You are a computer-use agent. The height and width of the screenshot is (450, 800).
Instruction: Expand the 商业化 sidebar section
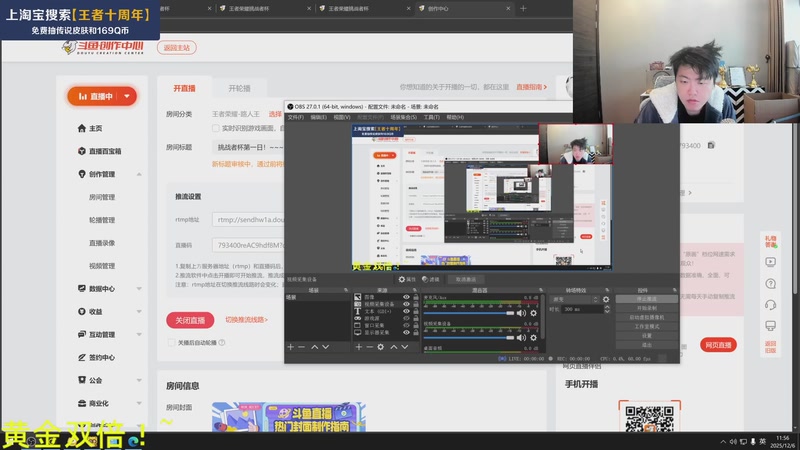tap(139, 403)
